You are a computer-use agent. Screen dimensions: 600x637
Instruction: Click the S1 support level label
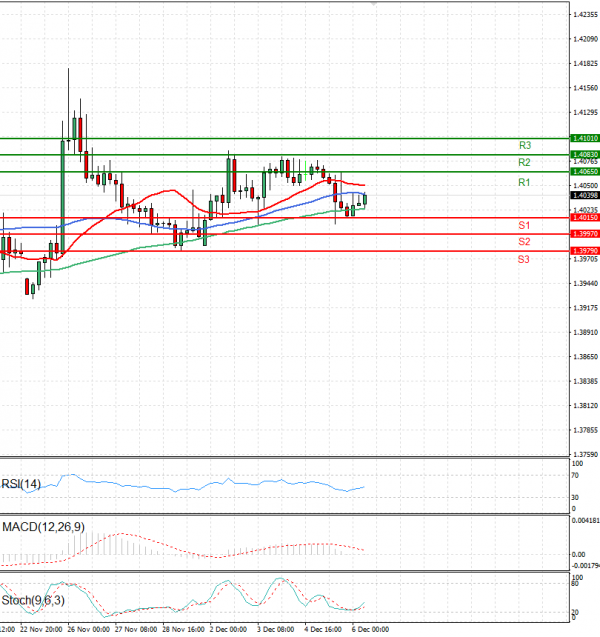523,225
